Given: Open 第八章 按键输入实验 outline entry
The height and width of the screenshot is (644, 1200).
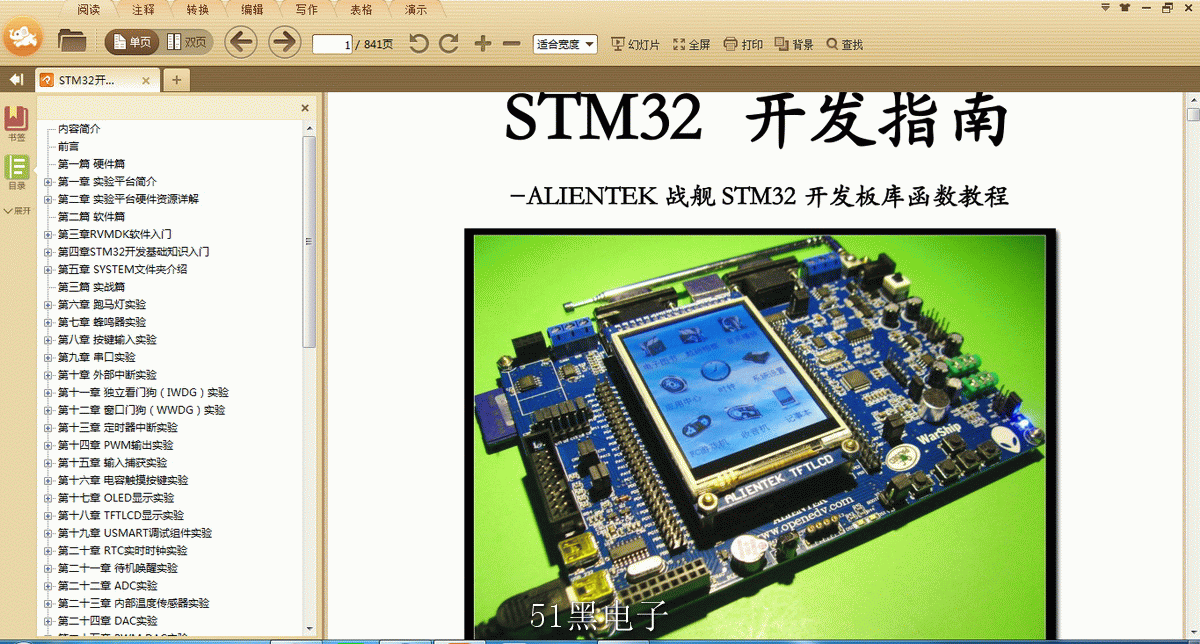Looking at the screenshot, I should click(x=107, y=340).
